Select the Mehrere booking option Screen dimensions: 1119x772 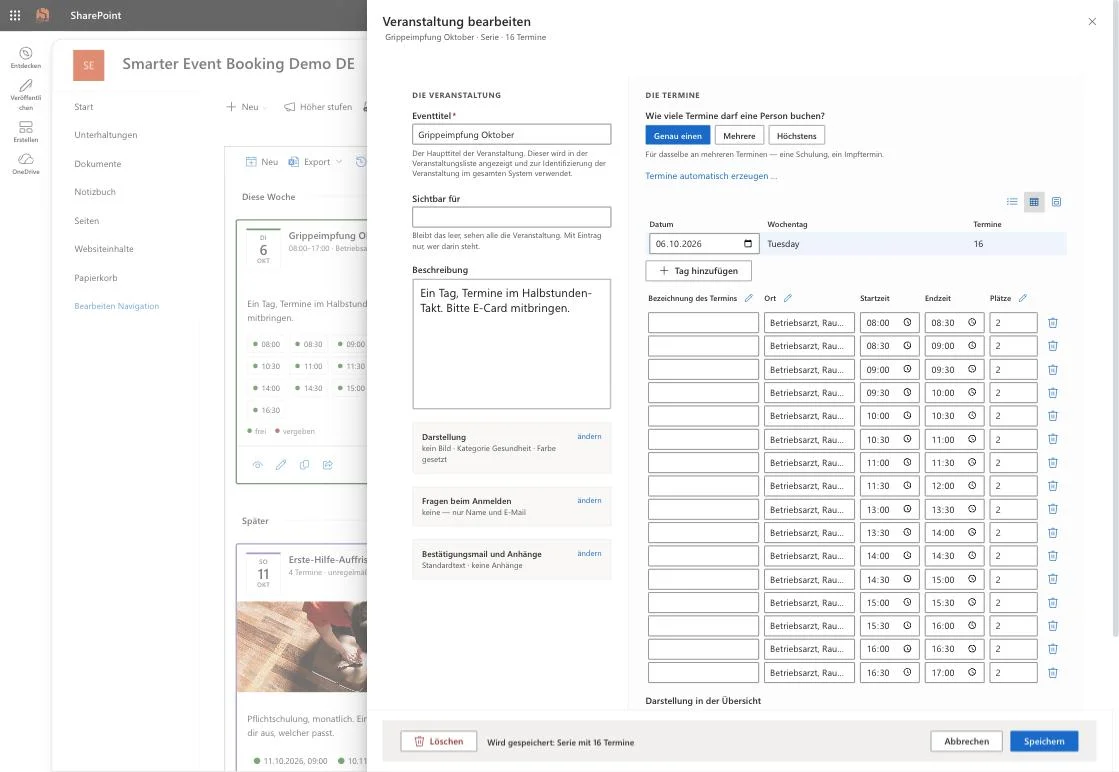click(739, 136)
